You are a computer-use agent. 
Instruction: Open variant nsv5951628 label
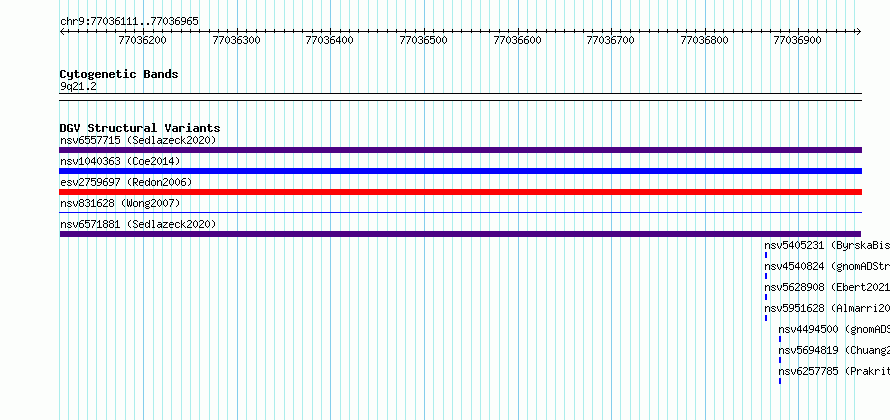[827, 308]
